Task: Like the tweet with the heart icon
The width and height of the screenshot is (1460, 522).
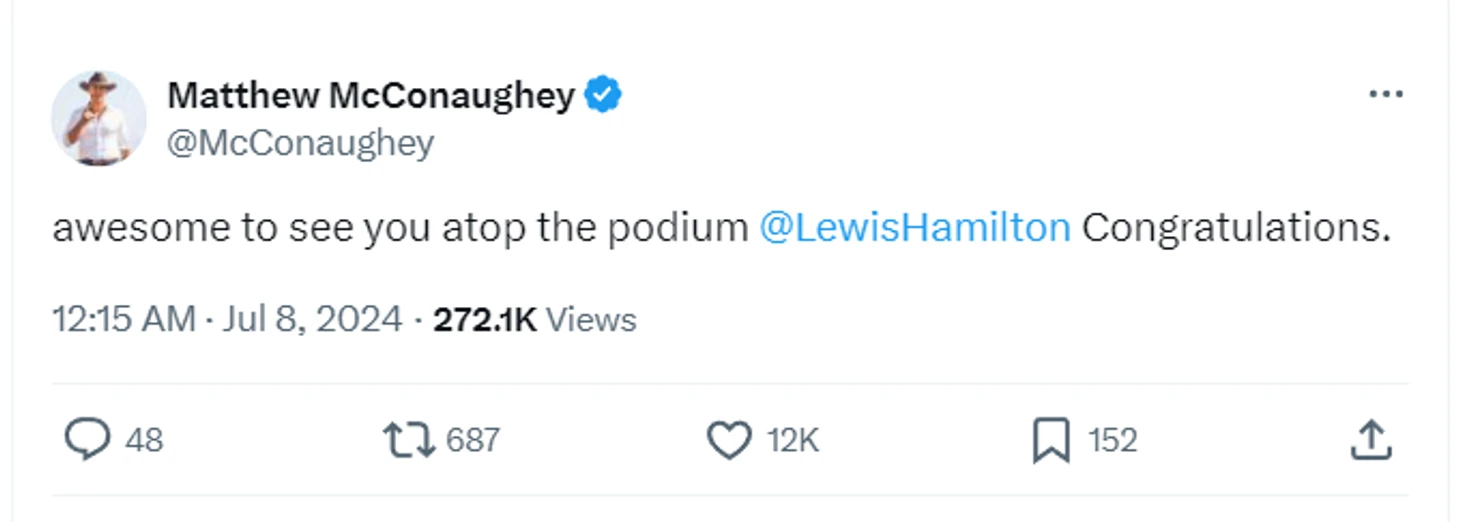Action: click(x=729, y=440)
